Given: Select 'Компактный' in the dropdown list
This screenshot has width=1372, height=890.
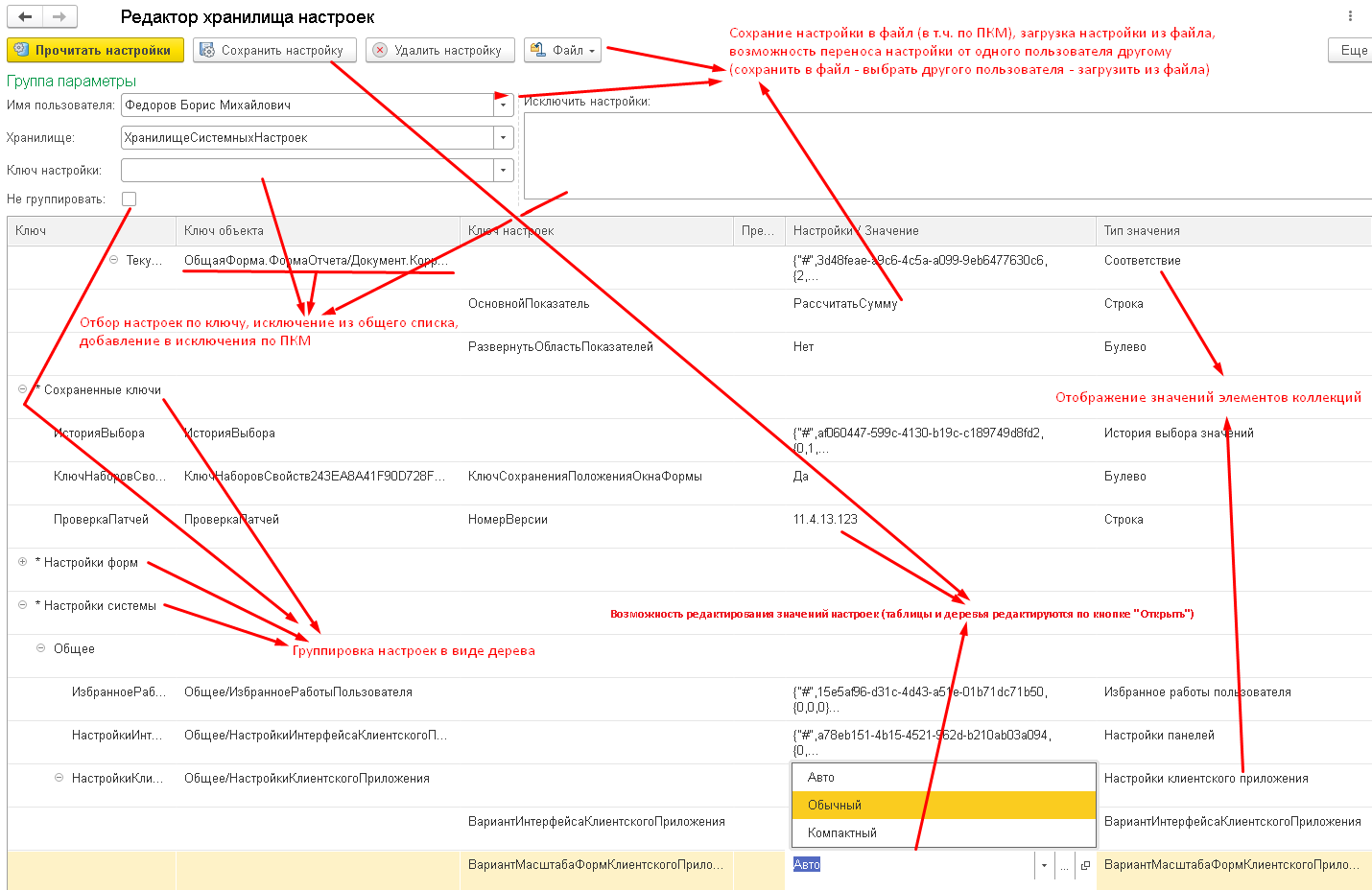Looking at the screenshot, I should tap(944, 832).
